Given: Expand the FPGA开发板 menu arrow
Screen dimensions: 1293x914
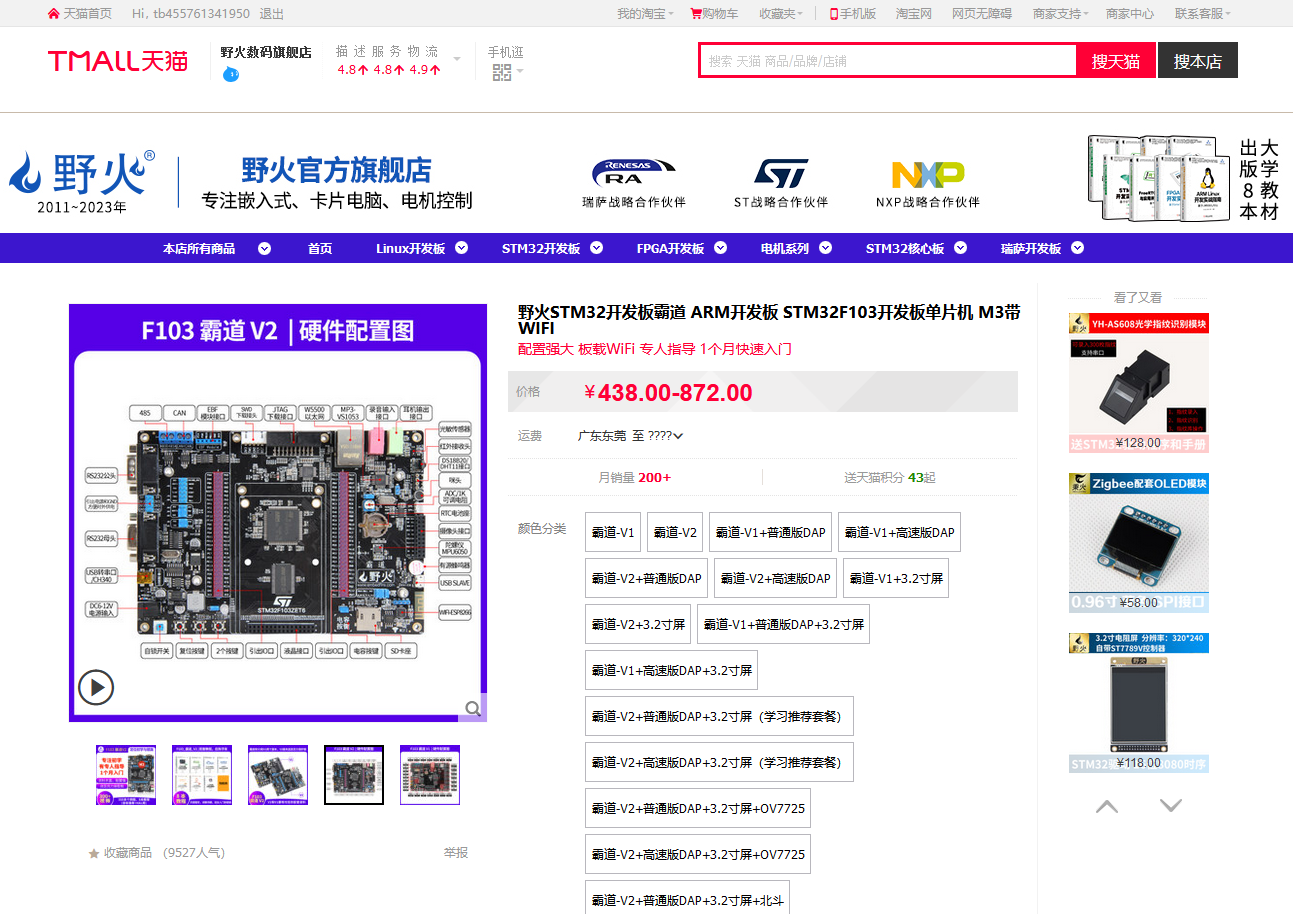Looking at the screenshot, I should click(x=720, y=248).
